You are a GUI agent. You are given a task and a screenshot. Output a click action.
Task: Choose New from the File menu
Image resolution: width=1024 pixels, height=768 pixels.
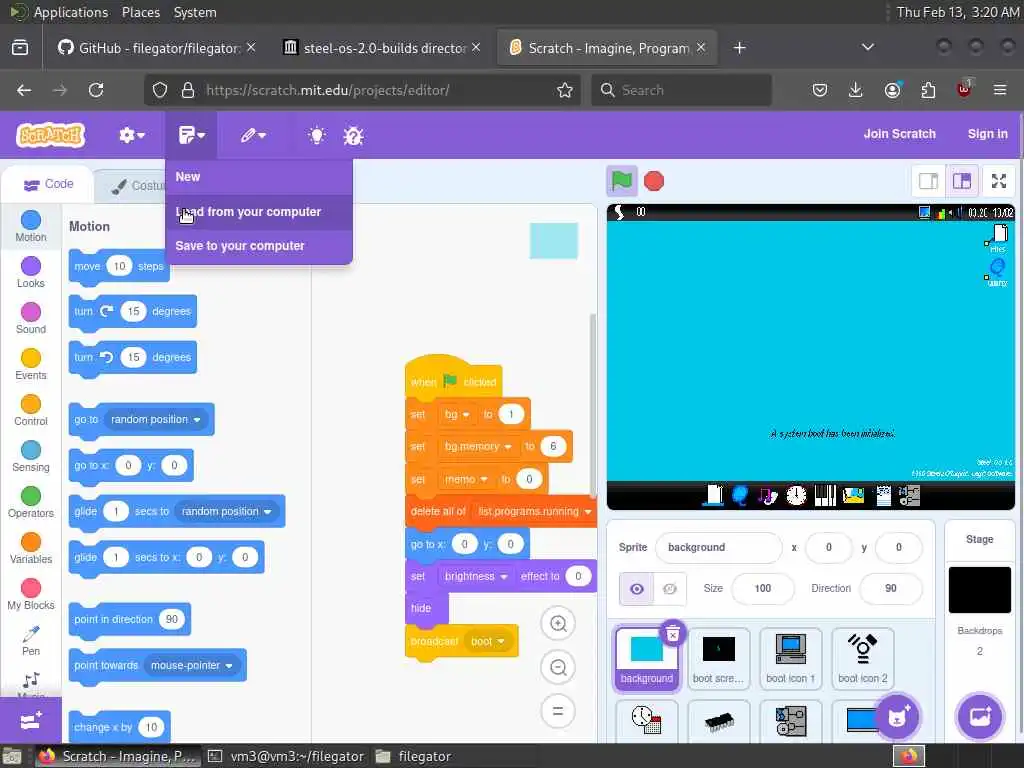tap(259, 177)
